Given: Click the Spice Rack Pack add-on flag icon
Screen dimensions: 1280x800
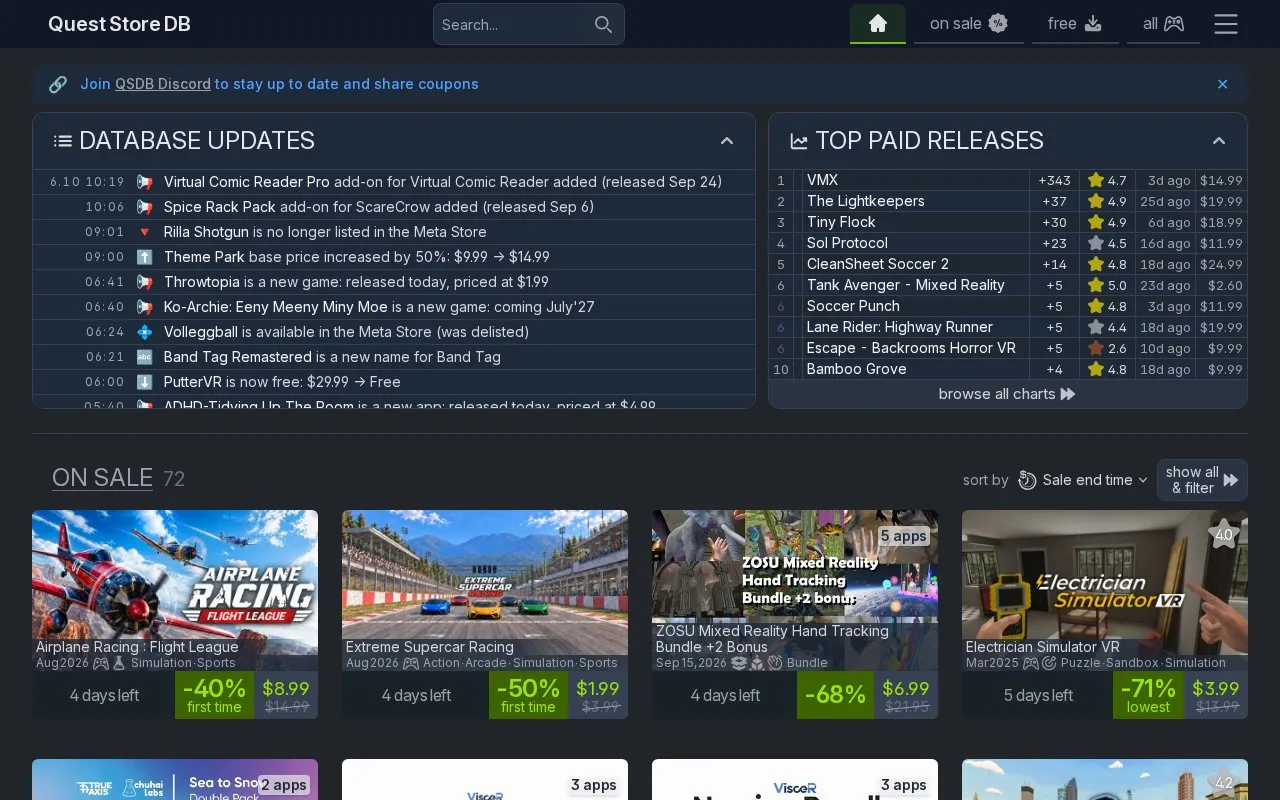Looking at the screenshot, I should [x=144, y=207].
